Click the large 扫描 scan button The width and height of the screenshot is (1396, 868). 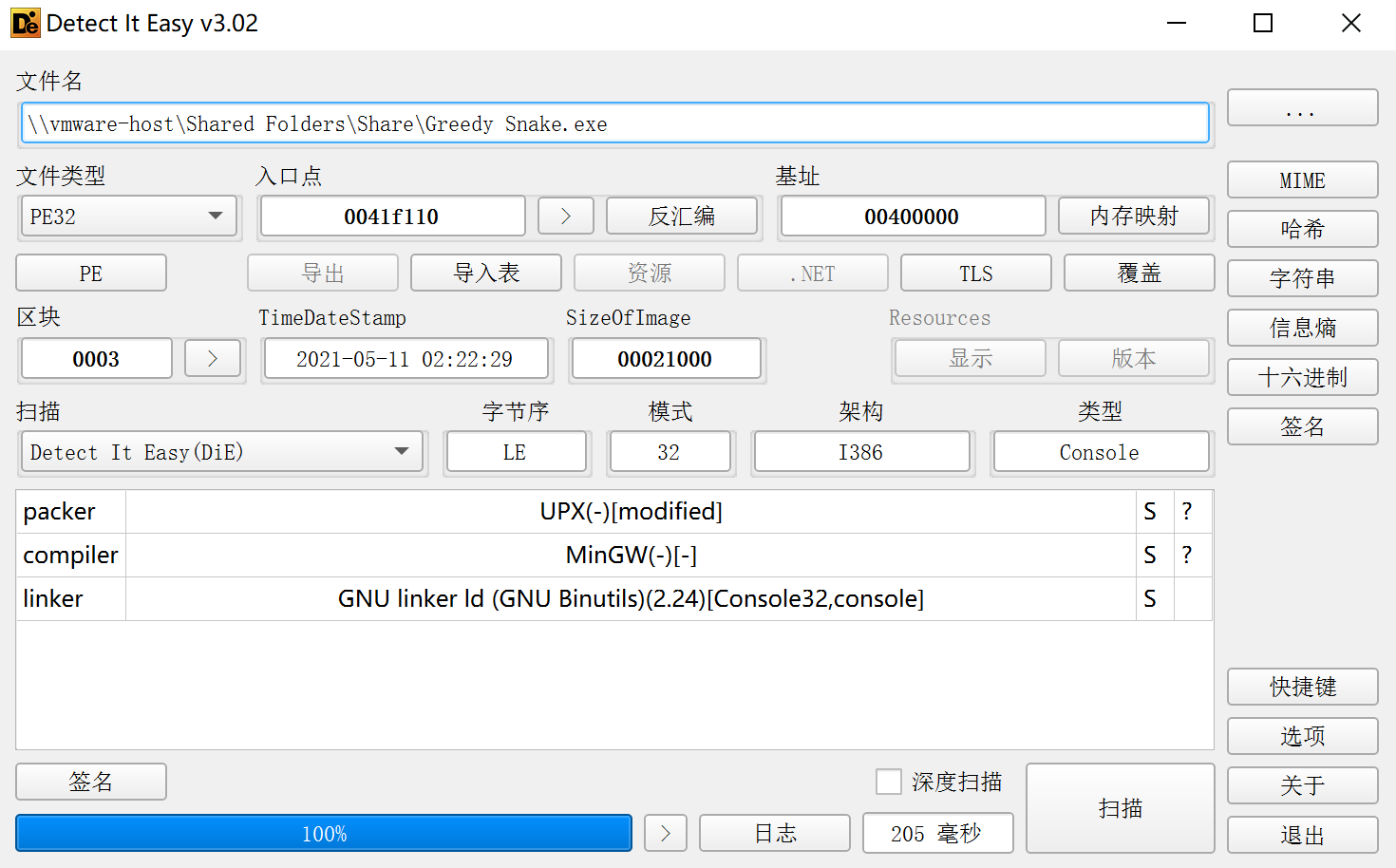point(1121,808)
